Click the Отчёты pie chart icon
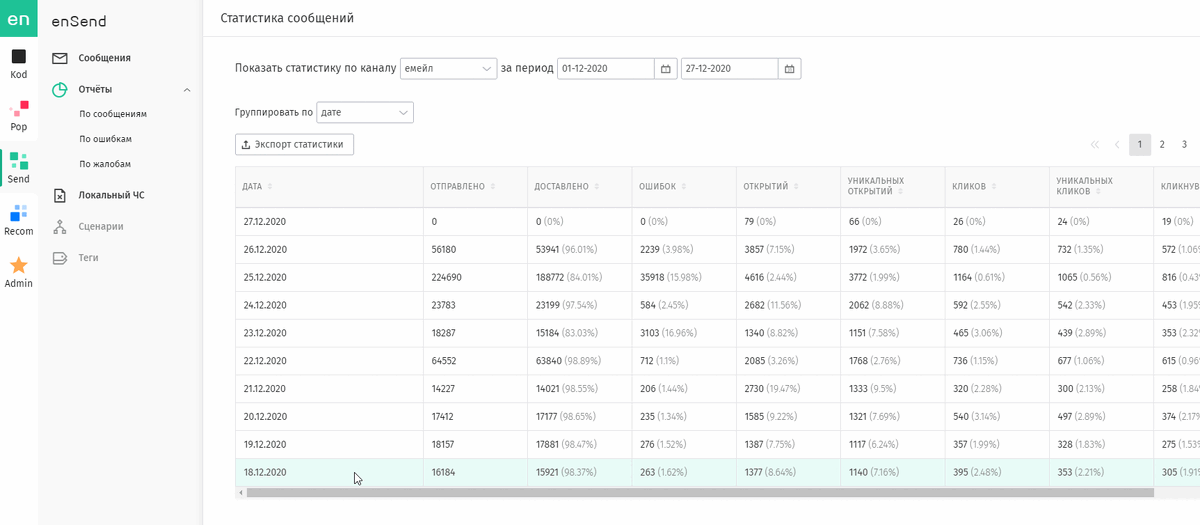1200x525 pixels. coord(60,89)
